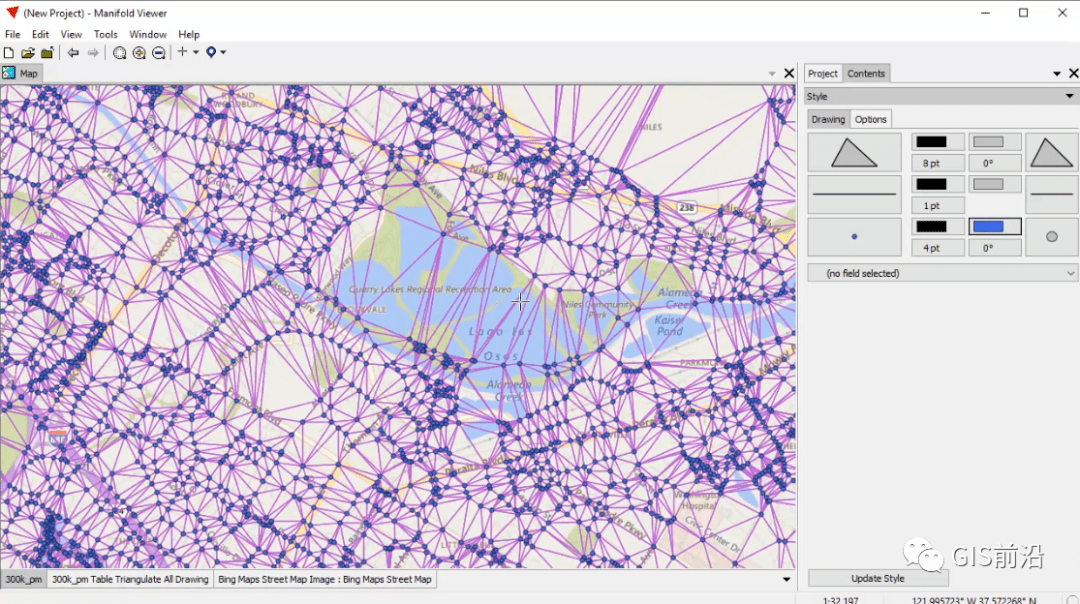1080x604 pixels.
Task: Click the Kaiser Pond map label
Action: point(669,325)
